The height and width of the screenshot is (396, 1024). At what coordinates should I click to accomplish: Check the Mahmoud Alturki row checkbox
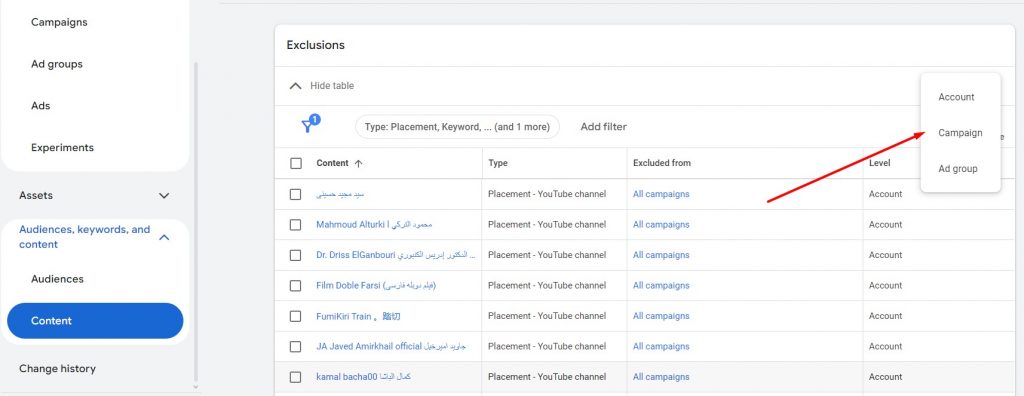pyautogui.click(x=296, y=225)
